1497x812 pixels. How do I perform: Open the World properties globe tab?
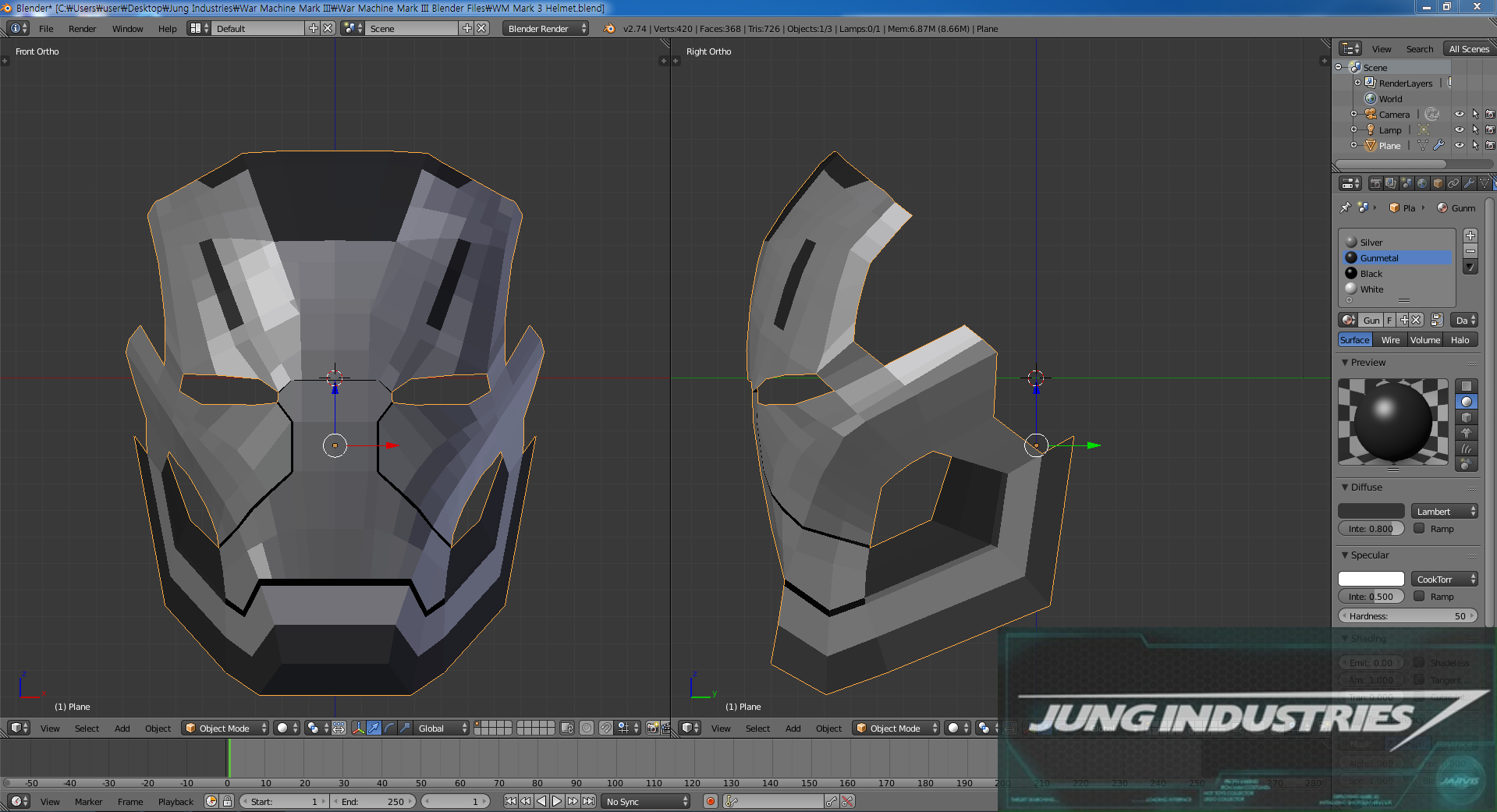pyautogui.click(x=1422, y=183)
